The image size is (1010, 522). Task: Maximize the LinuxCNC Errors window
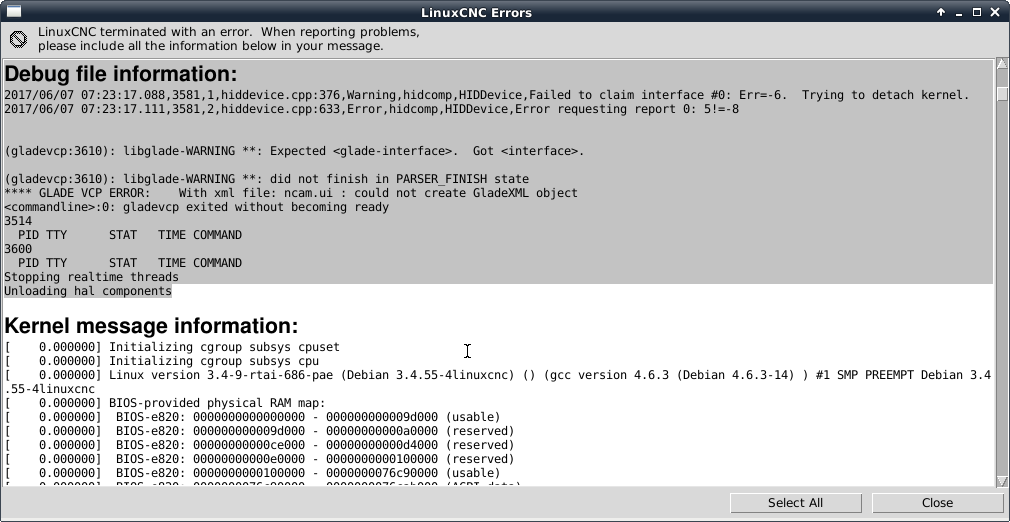coord(977,12)
